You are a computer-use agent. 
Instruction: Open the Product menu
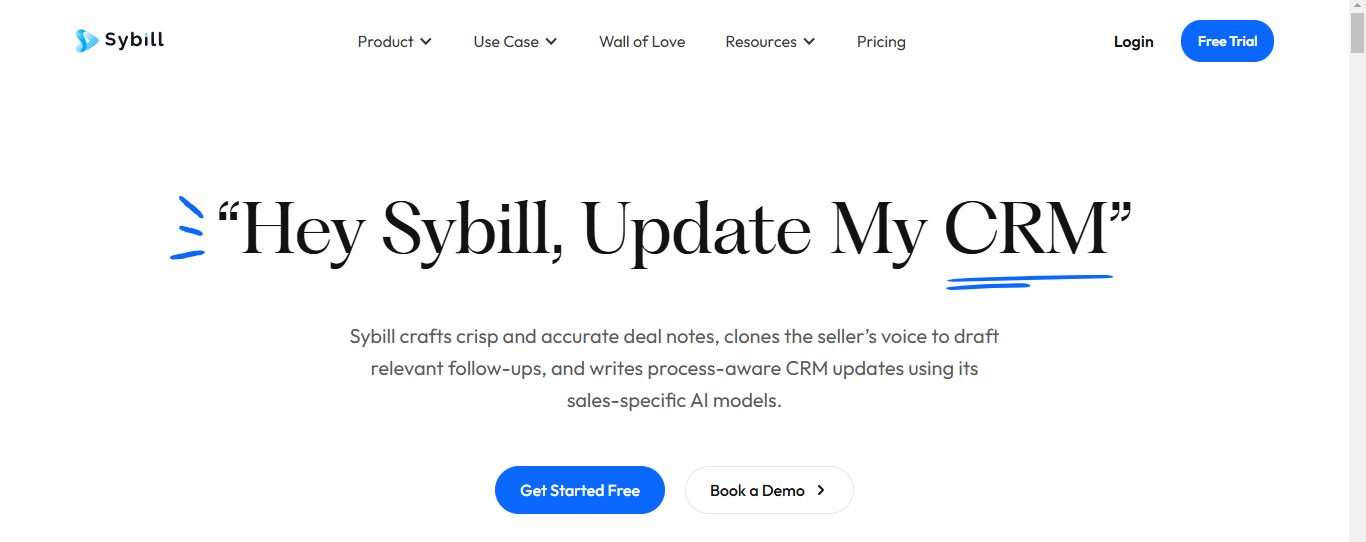[x=395, y=42]
